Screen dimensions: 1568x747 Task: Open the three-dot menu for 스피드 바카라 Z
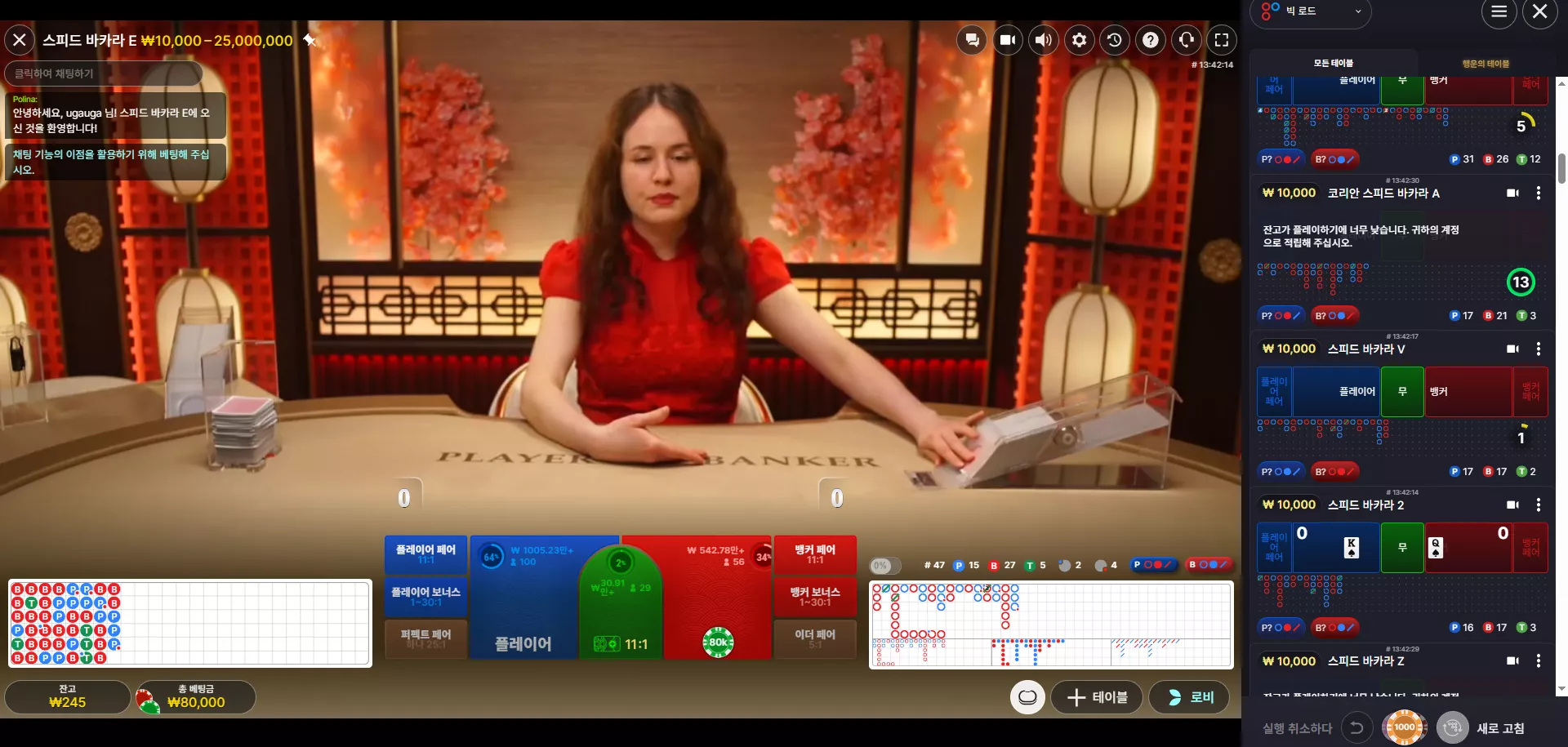click(1539, 661)
